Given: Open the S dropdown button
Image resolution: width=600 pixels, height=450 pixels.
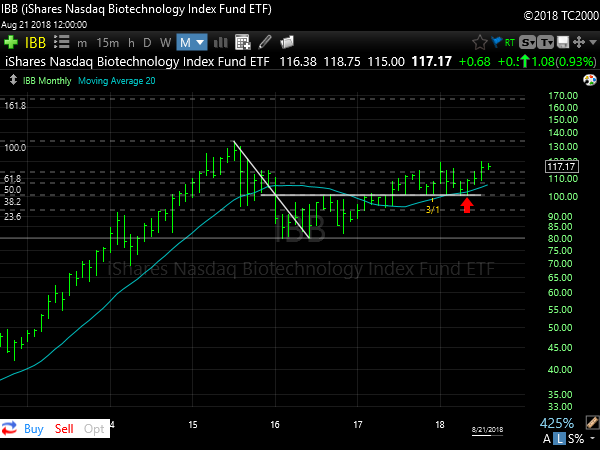Looking at the screenshot, I should [x=527, y=42].
